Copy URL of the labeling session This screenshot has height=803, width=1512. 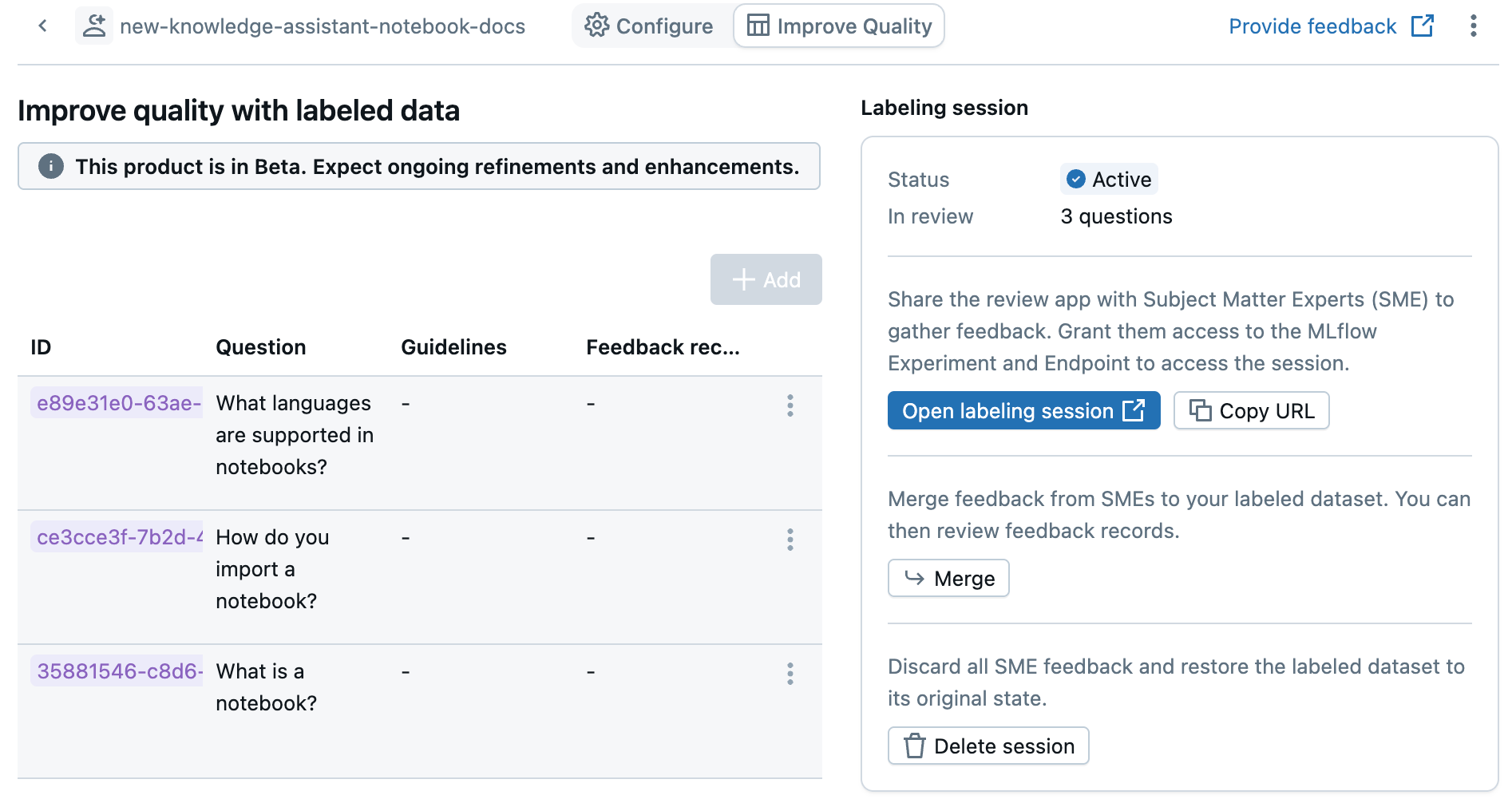pyautogui.click(x=1251, y=411)
